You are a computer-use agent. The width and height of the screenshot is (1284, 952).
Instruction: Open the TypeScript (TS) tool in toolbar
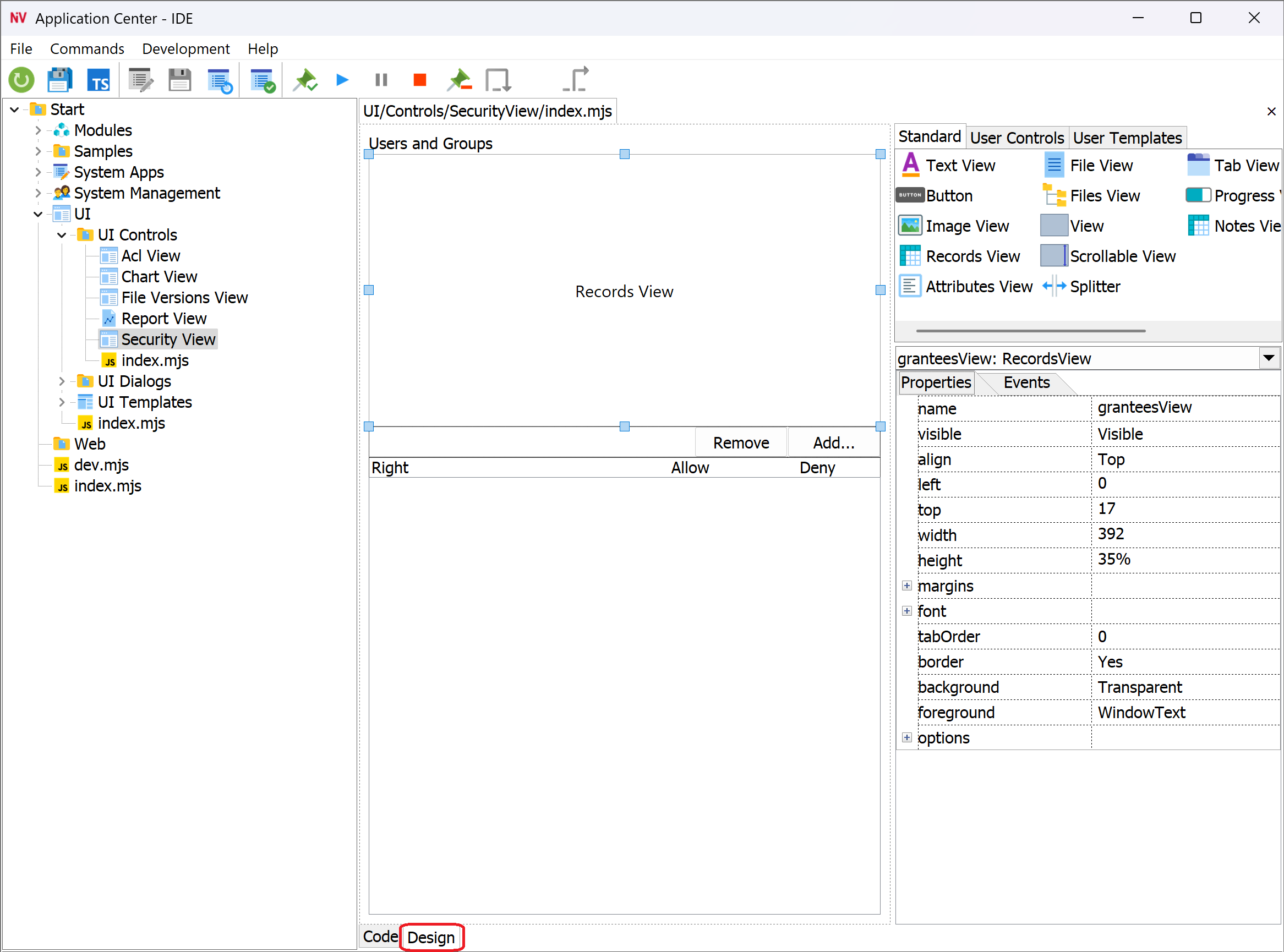tap(99, 80)
